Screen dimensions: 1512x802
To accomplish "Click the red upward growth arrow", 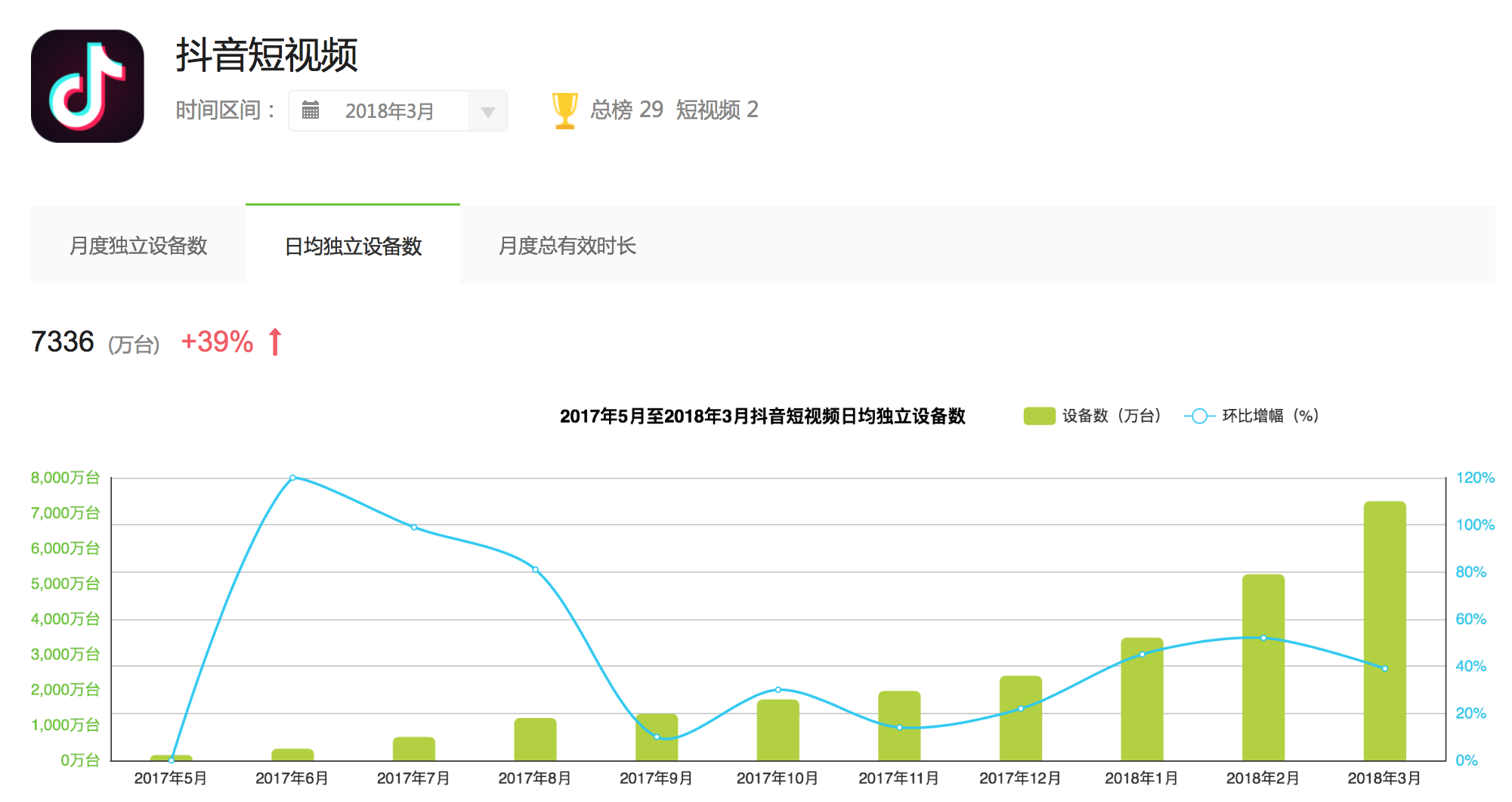I will 275,342.
